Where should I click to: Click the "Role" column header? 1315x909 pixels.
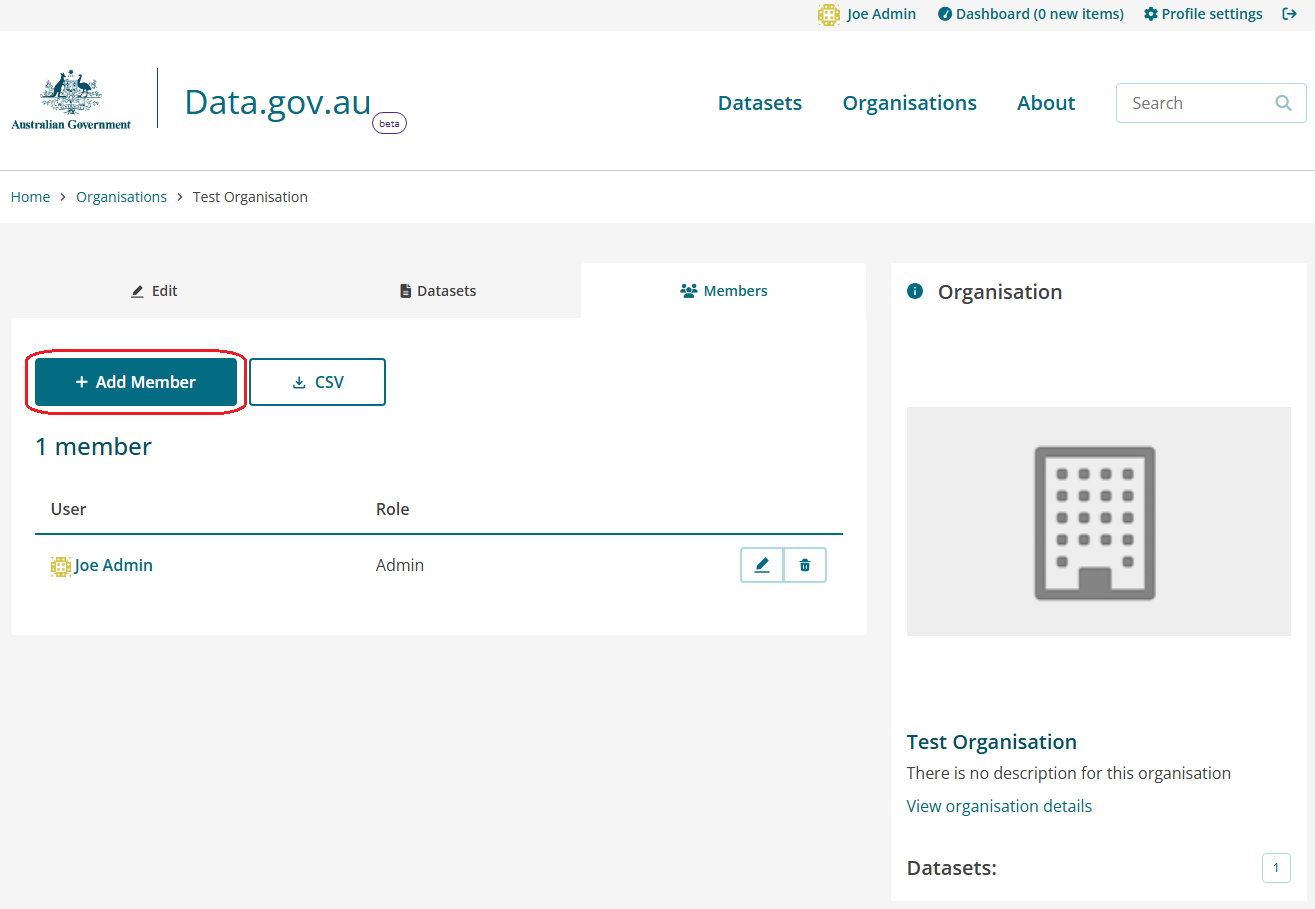[393, 509]
